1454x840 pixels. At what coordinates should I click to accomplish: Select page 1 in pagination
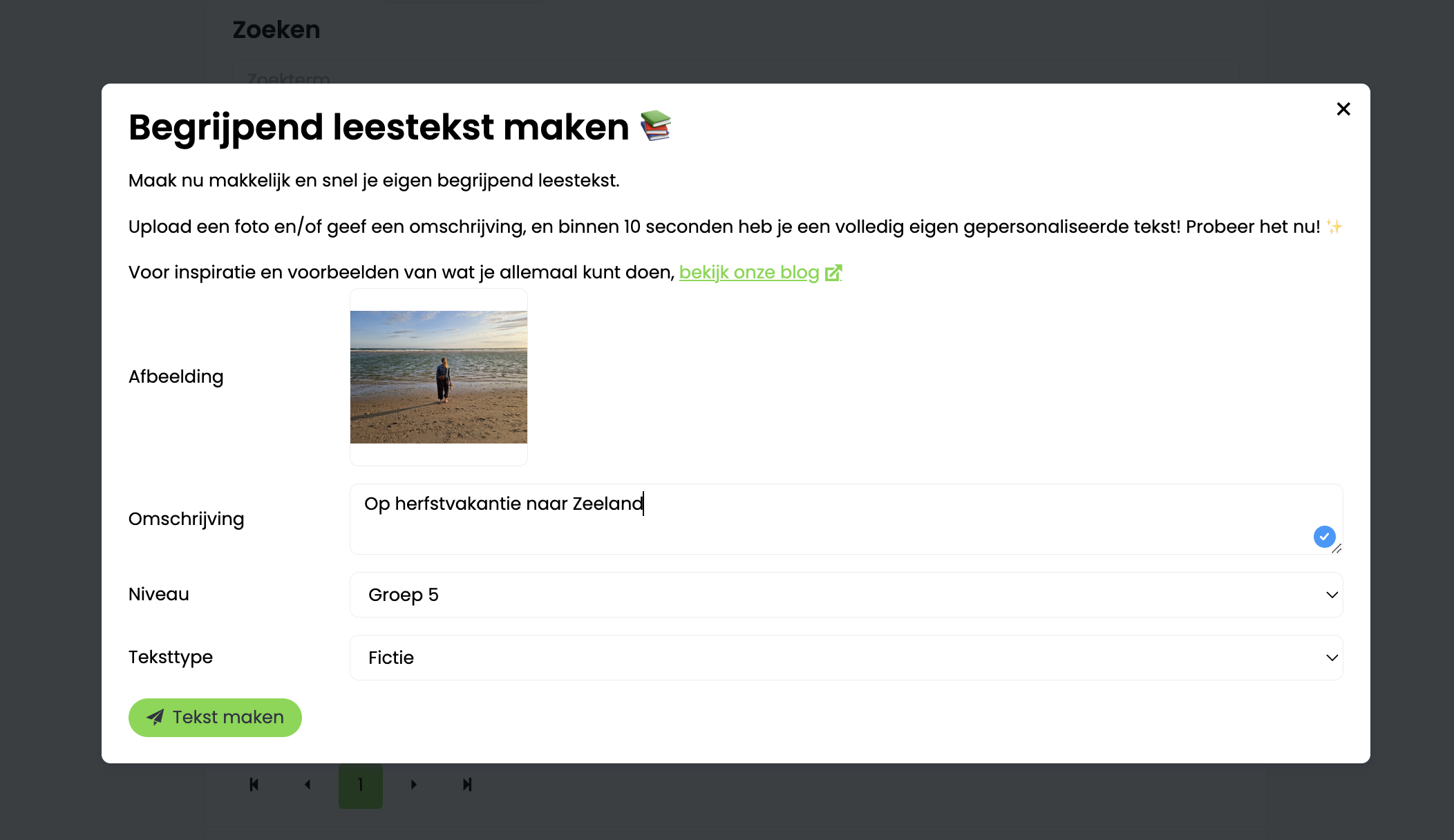[x=360, y=785]
